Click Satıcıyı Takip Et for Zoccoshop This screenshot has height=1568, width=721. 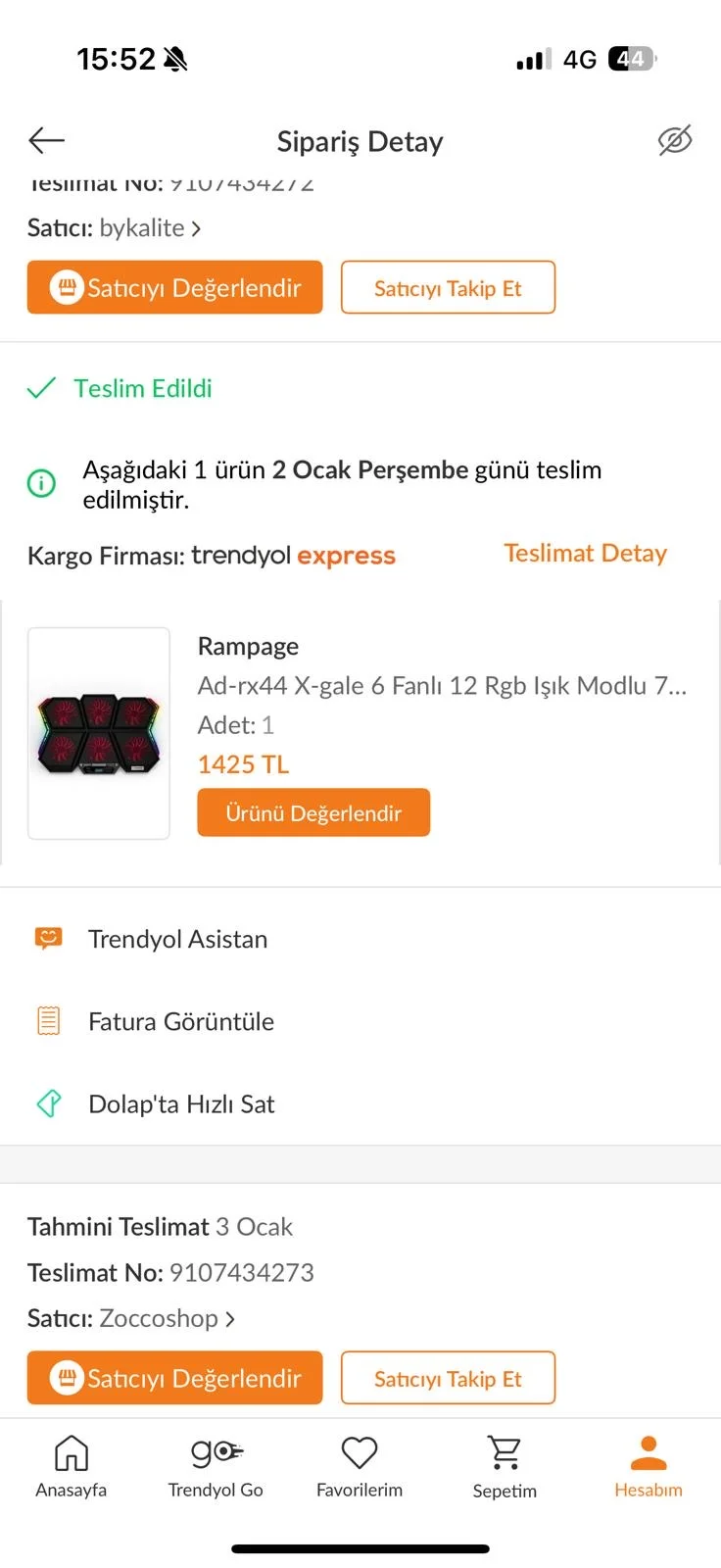tap(448, 1378)
